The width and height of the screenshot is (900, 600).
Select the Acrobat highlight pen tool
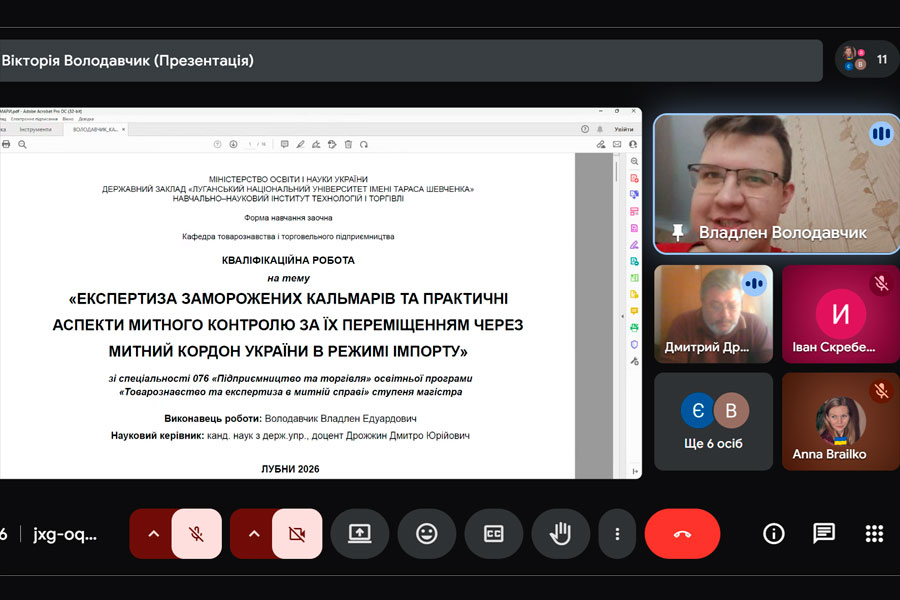point(300,144)
